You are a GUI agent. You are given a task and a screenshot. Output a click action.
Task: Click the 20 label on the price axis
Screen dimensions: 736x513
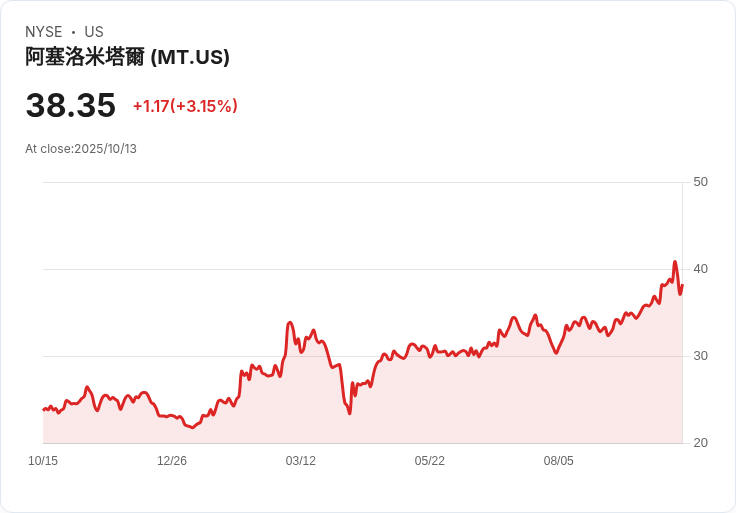pos(701,443)
